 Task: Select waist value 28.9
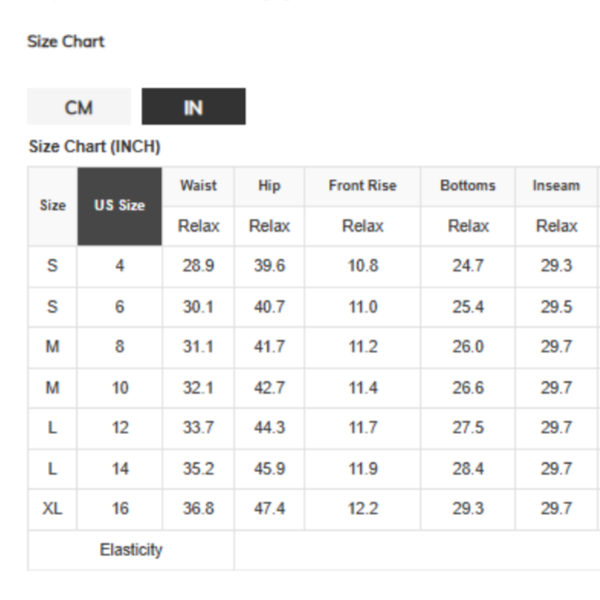click(198, 267)
